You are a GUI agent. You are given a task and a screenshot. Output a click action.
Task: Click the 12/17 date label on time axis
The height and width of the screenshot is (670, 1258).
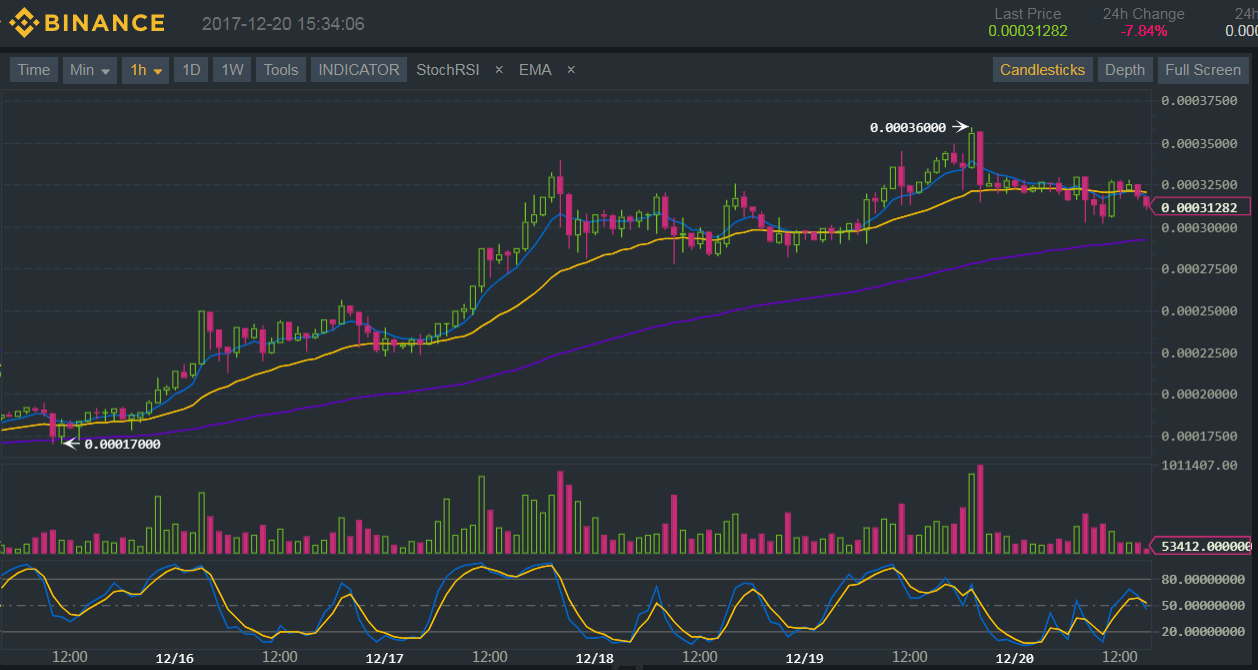(385, 658)
